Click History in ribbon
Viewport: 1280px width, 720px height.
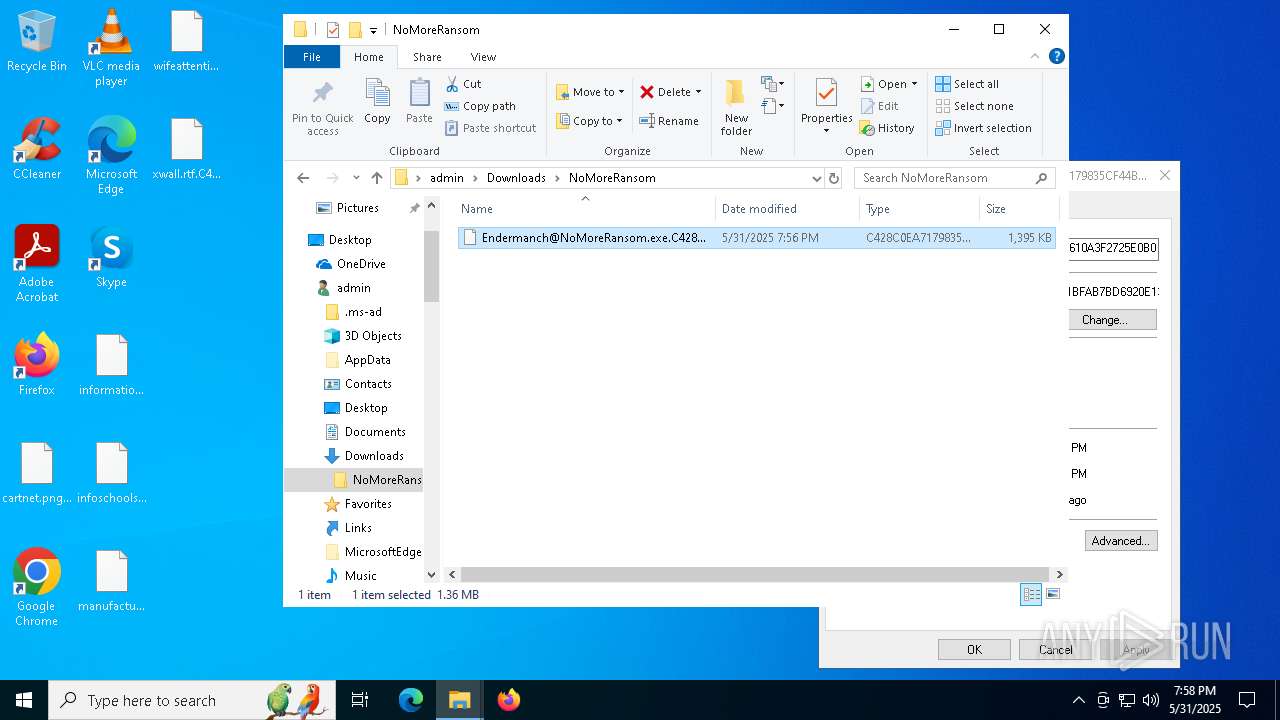[887, 128]
